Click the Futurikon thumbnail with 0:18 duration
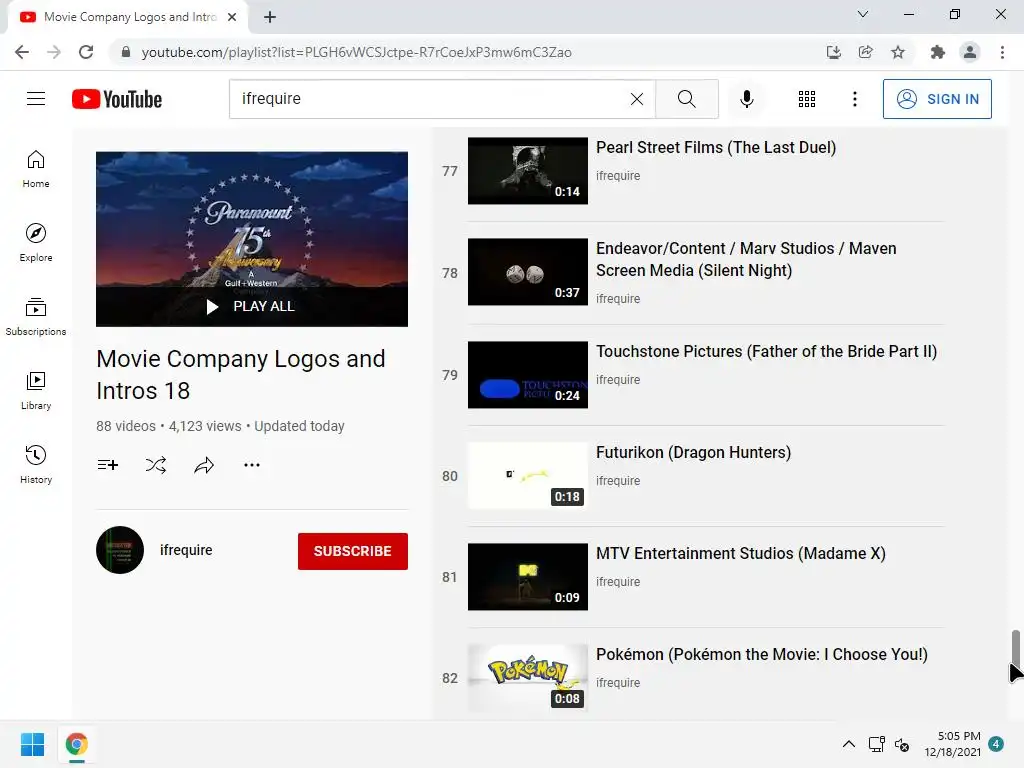 click(x=528, y=475)
